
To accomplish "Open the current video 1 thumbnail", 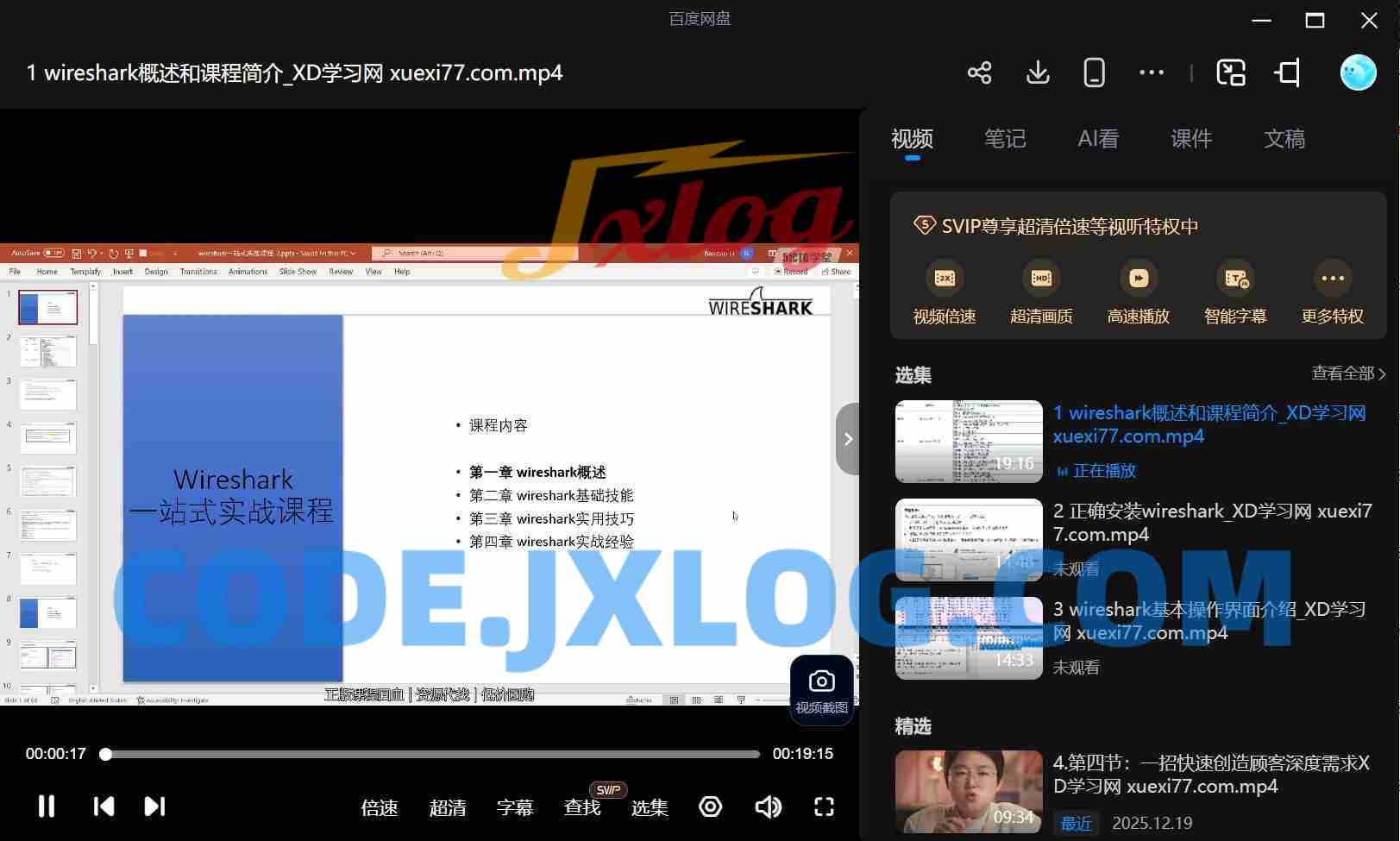I will coord(970,442).
